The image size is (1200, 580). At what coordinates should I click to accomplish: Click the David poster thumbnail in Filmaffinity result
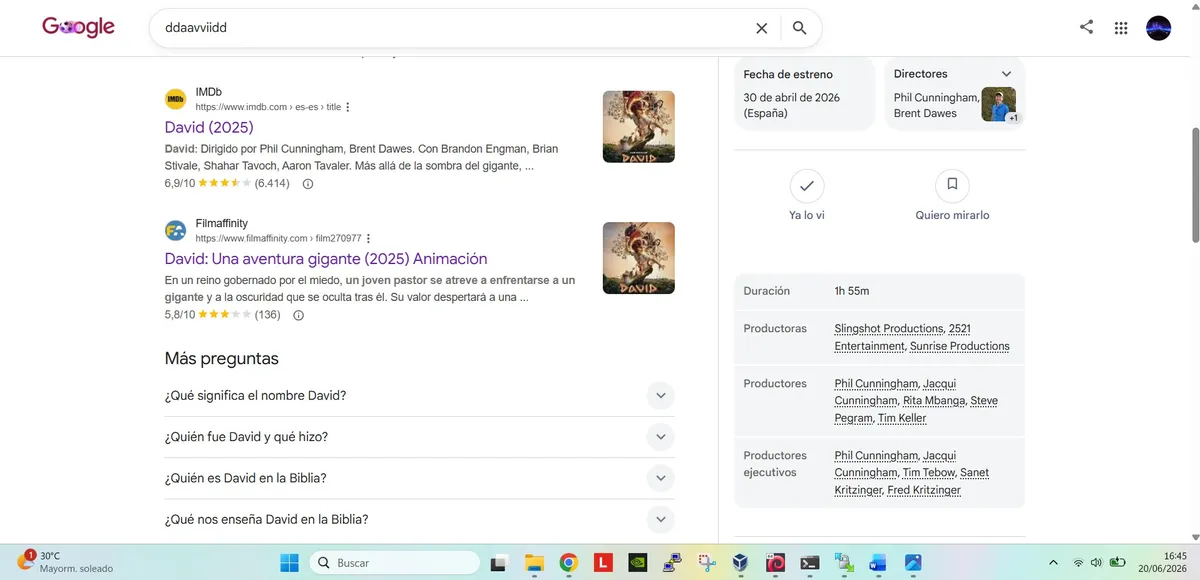click(639, 258)
